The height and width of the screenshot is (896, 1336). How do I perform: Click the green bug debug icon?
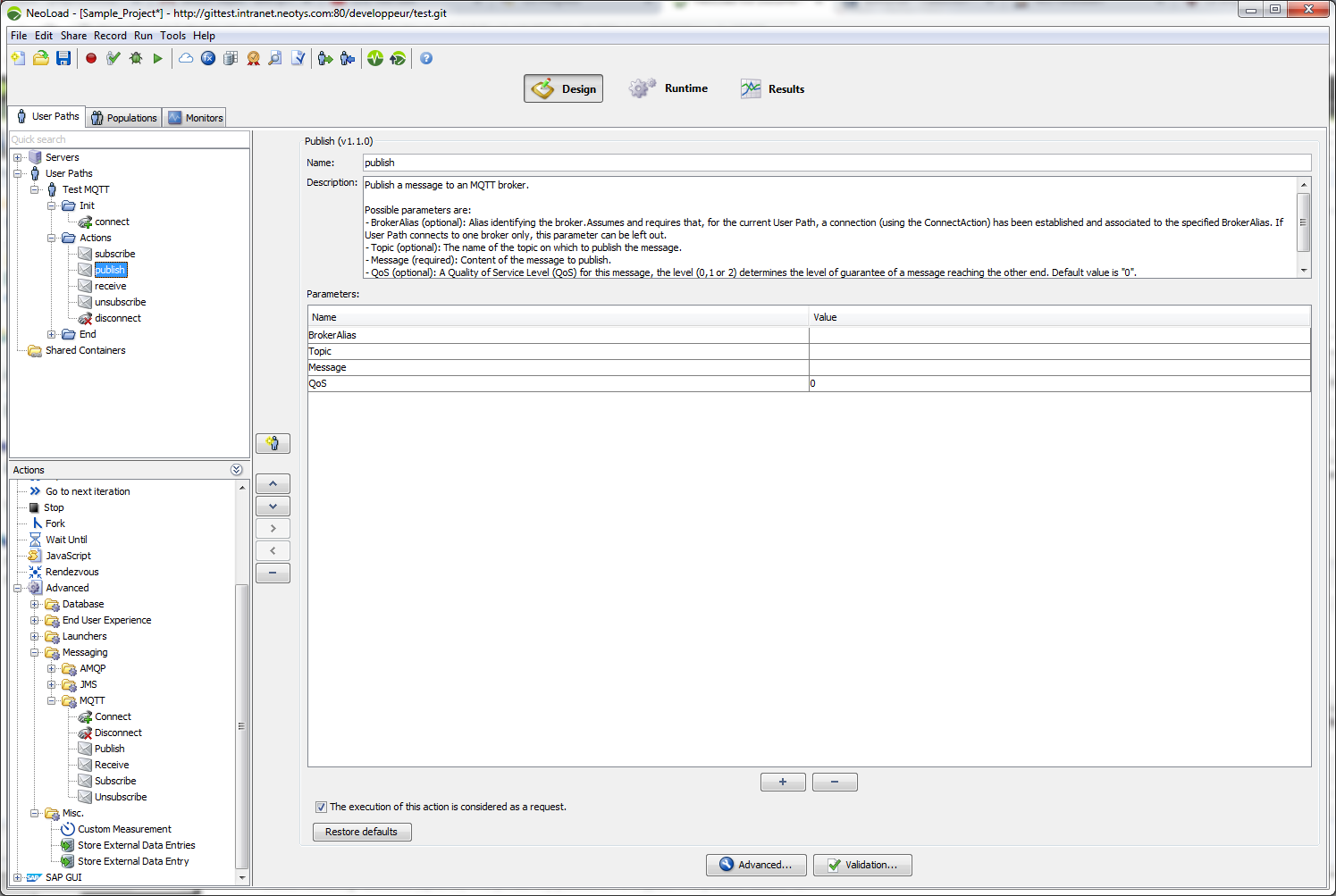(x=136, y=58)
